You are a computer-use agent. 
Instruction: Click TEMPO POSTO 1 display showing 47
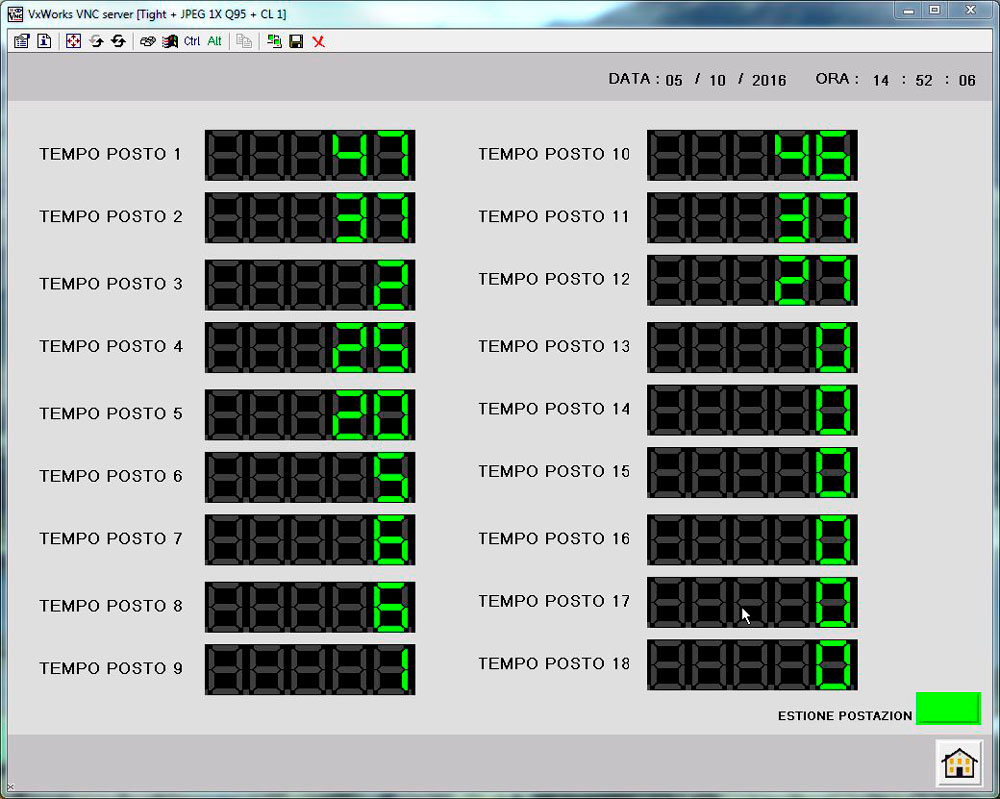pyautogui.click(x=310, y=155)
